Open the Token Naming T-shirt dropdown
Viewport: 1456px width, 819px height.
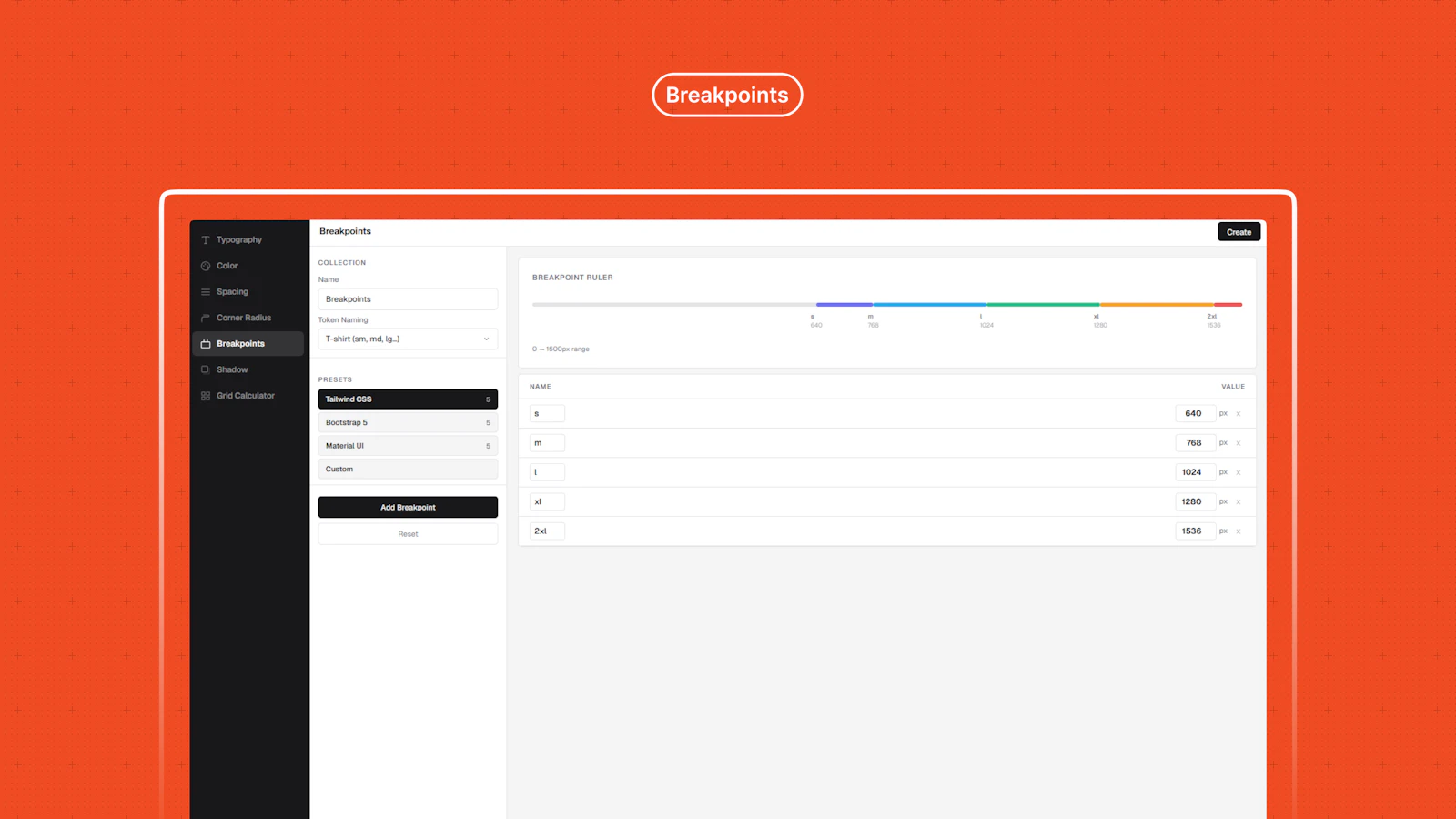[408, 339]
